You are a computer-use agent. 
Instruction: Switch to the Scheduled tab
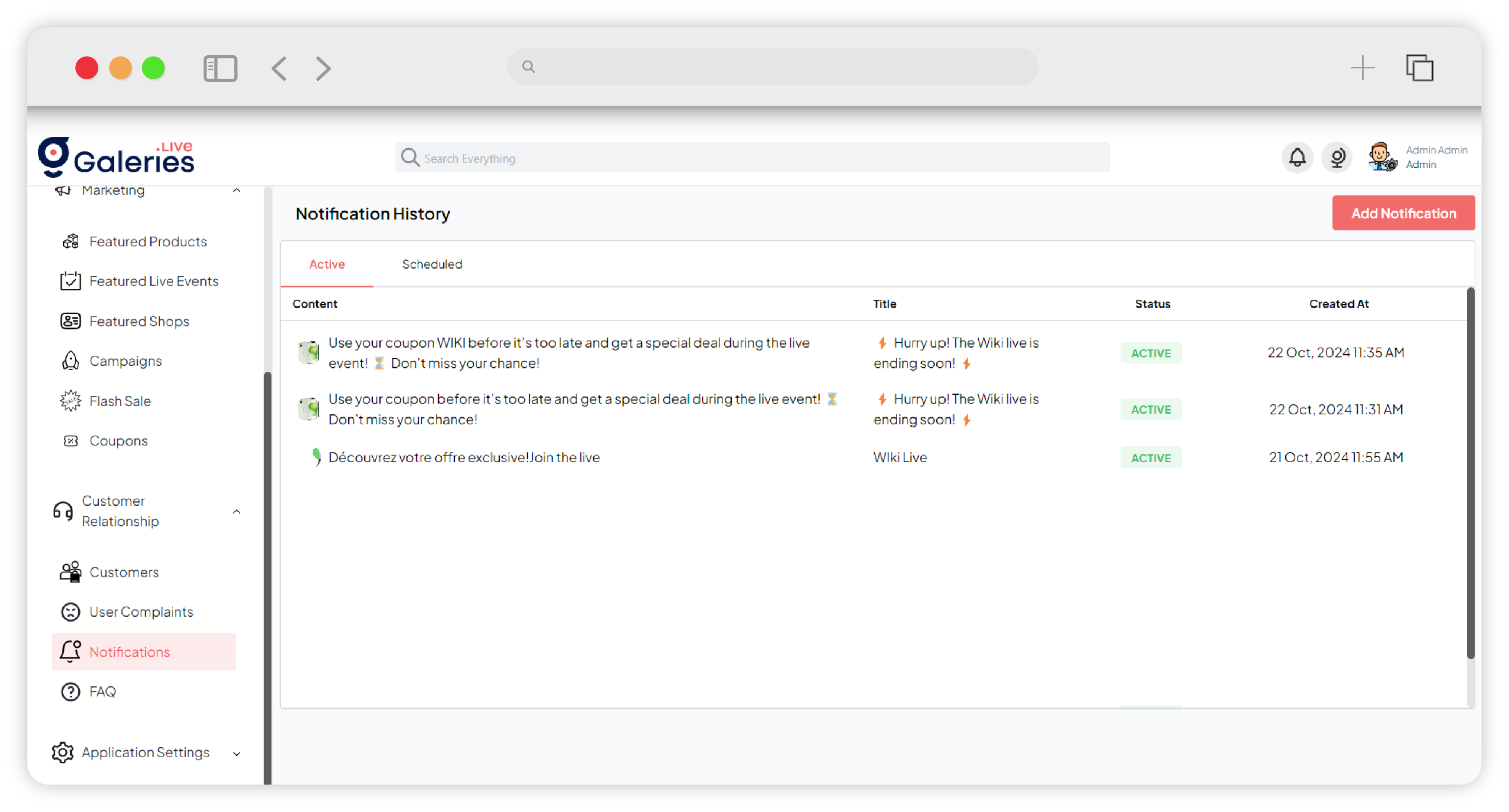[x=432, y=264]
